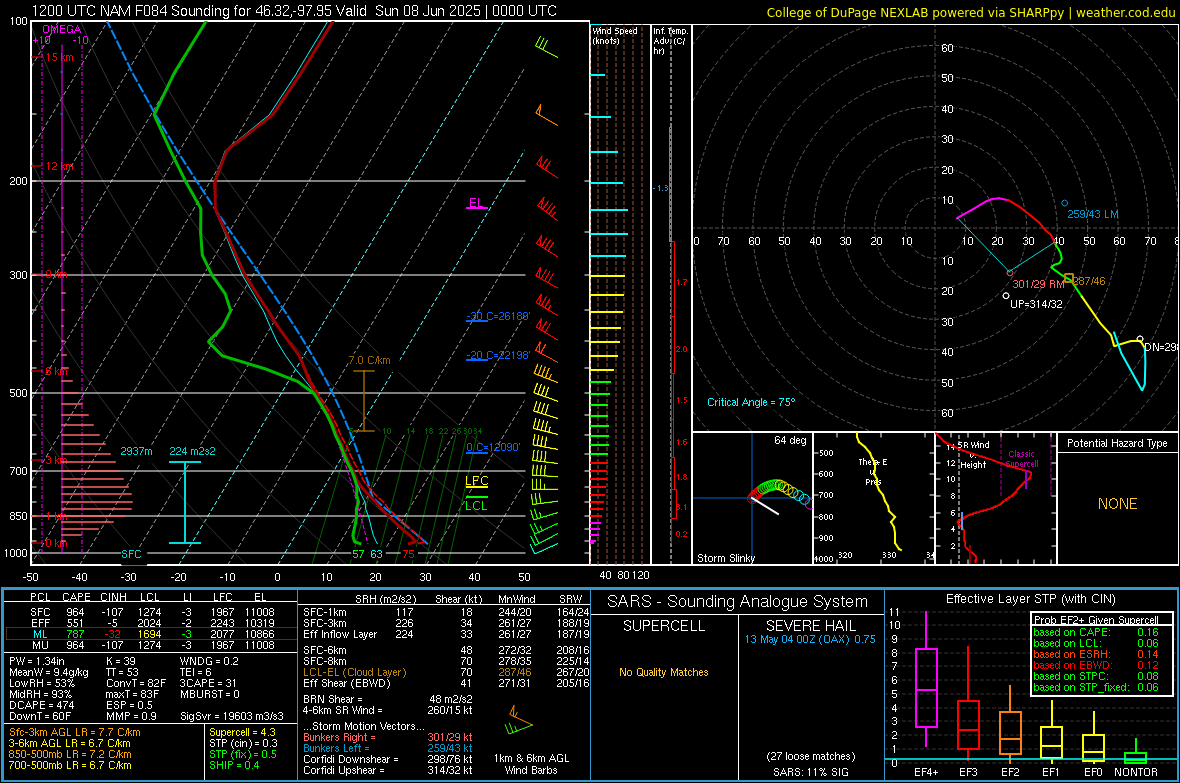Click the 'Inf. Temp. Adv.' column header

[x=670, y=41]
